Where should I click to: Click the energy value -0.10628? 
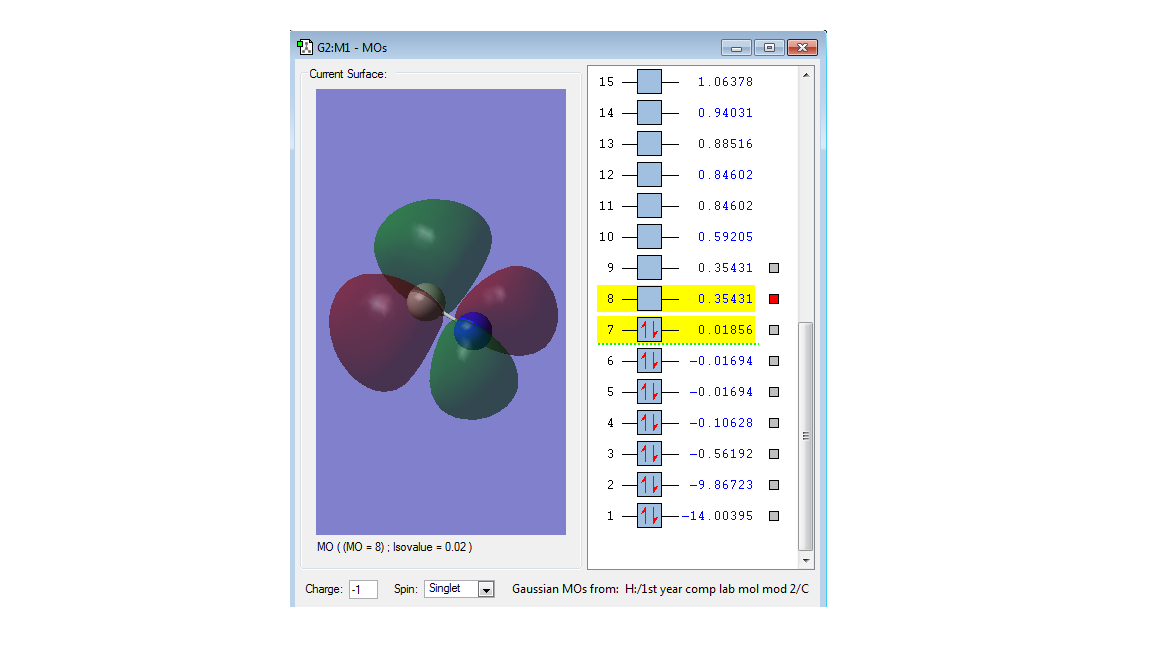[721, 422]
